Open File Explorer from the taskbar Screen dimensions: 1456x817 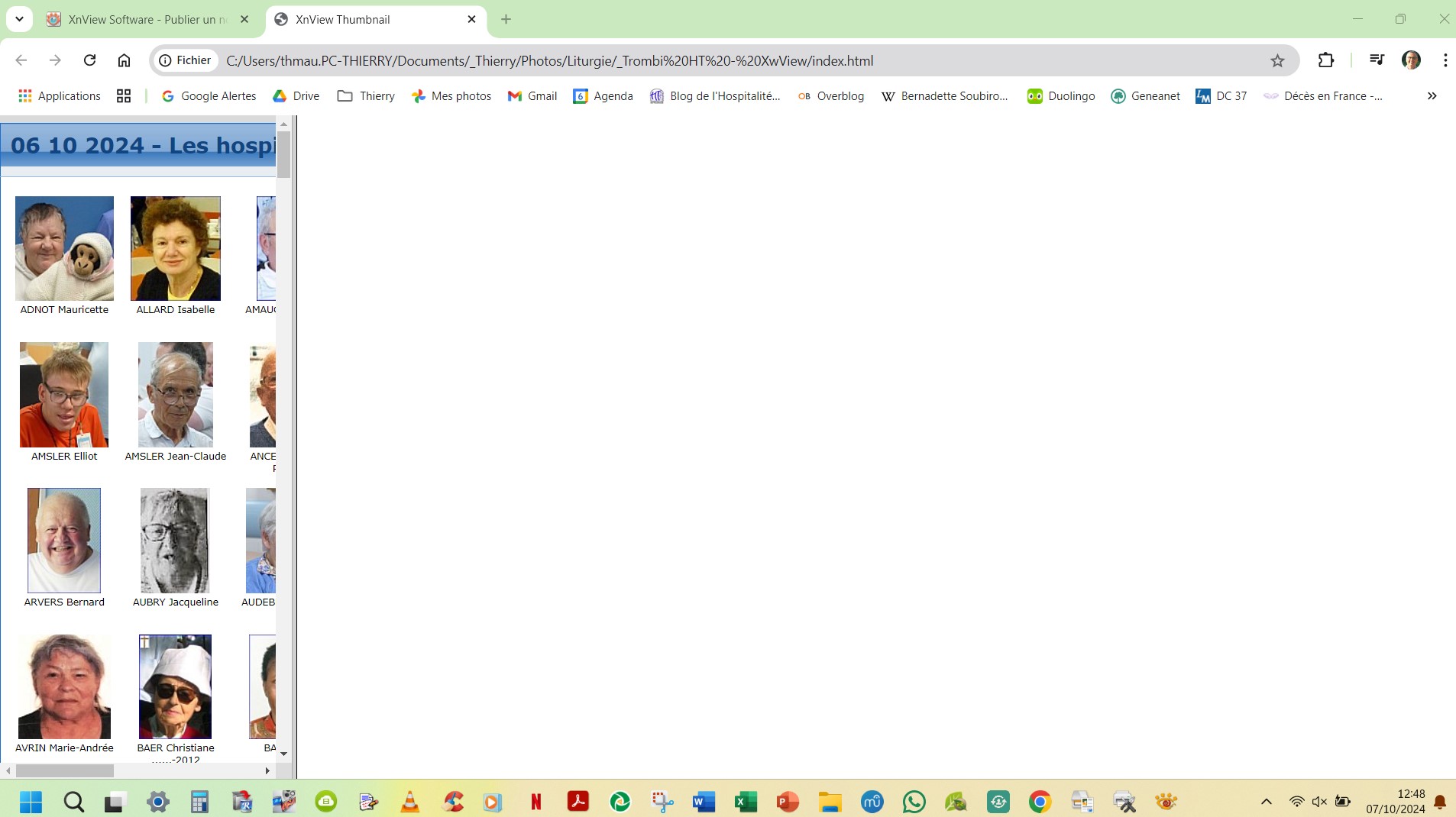pyautogui.click(x=830, y=802)
